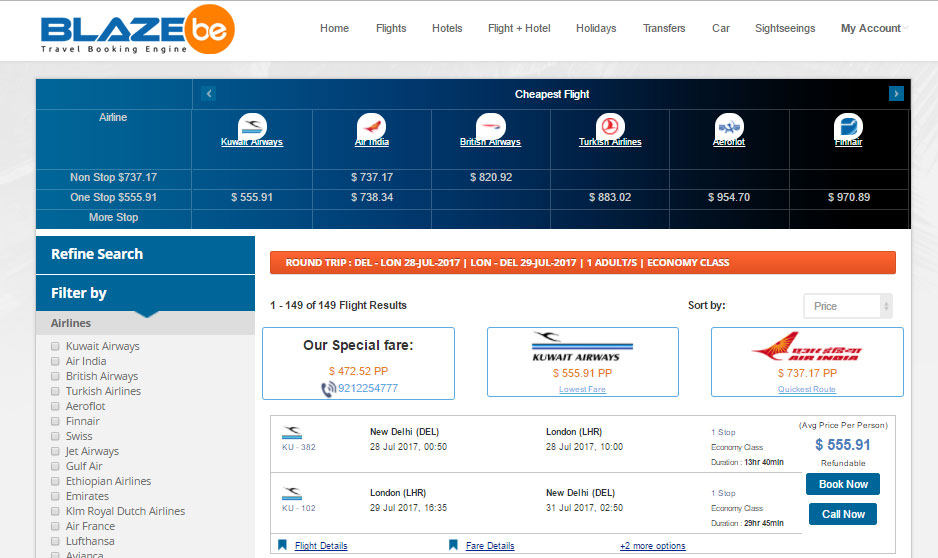Check the British Airways filter
The image size is (938, 558).
[55, 376]
